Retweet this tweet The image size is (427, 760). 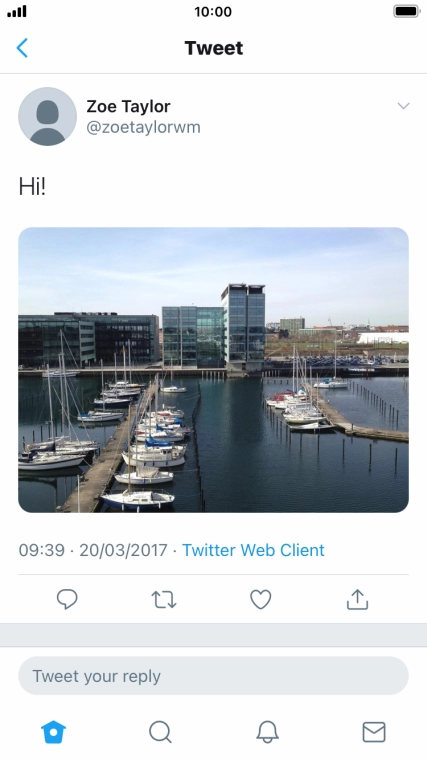(164, 600)
